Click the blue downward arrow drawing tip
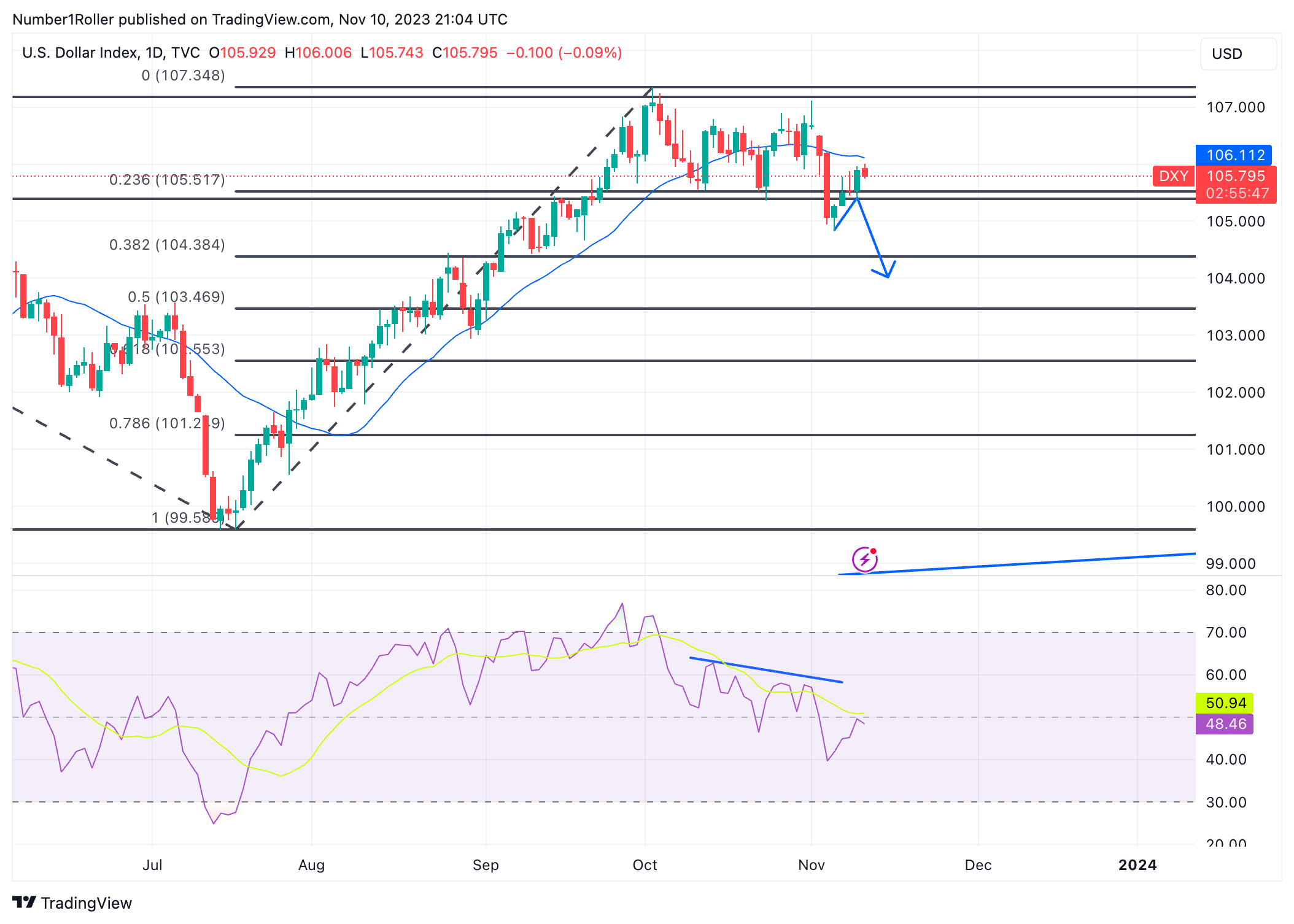1294x924 pixels. point(887,275)
